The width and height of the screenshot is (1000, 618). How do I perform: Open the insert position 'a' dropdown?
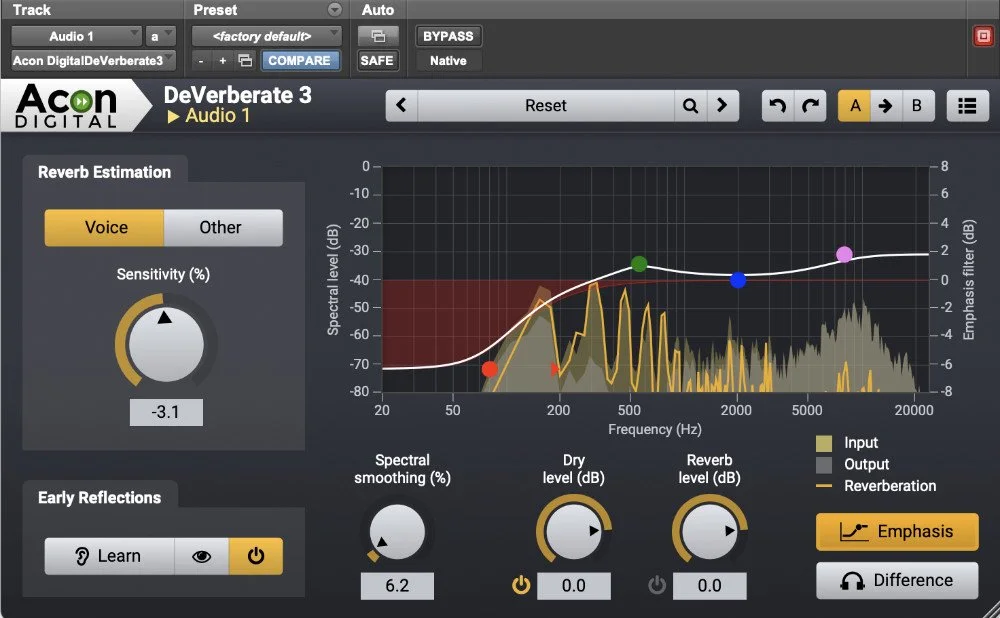coord(160,36)
